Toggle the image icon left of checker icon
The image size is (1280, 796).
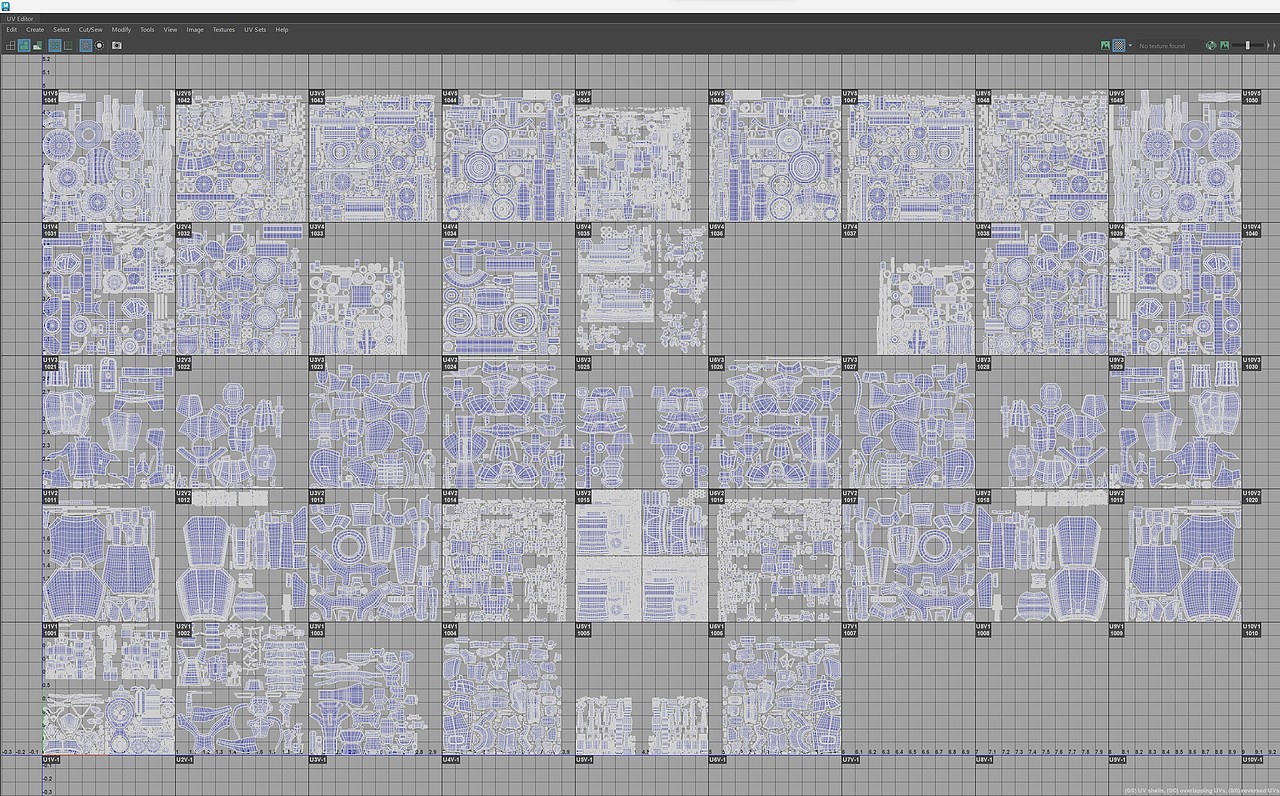tap(1105, 45)
